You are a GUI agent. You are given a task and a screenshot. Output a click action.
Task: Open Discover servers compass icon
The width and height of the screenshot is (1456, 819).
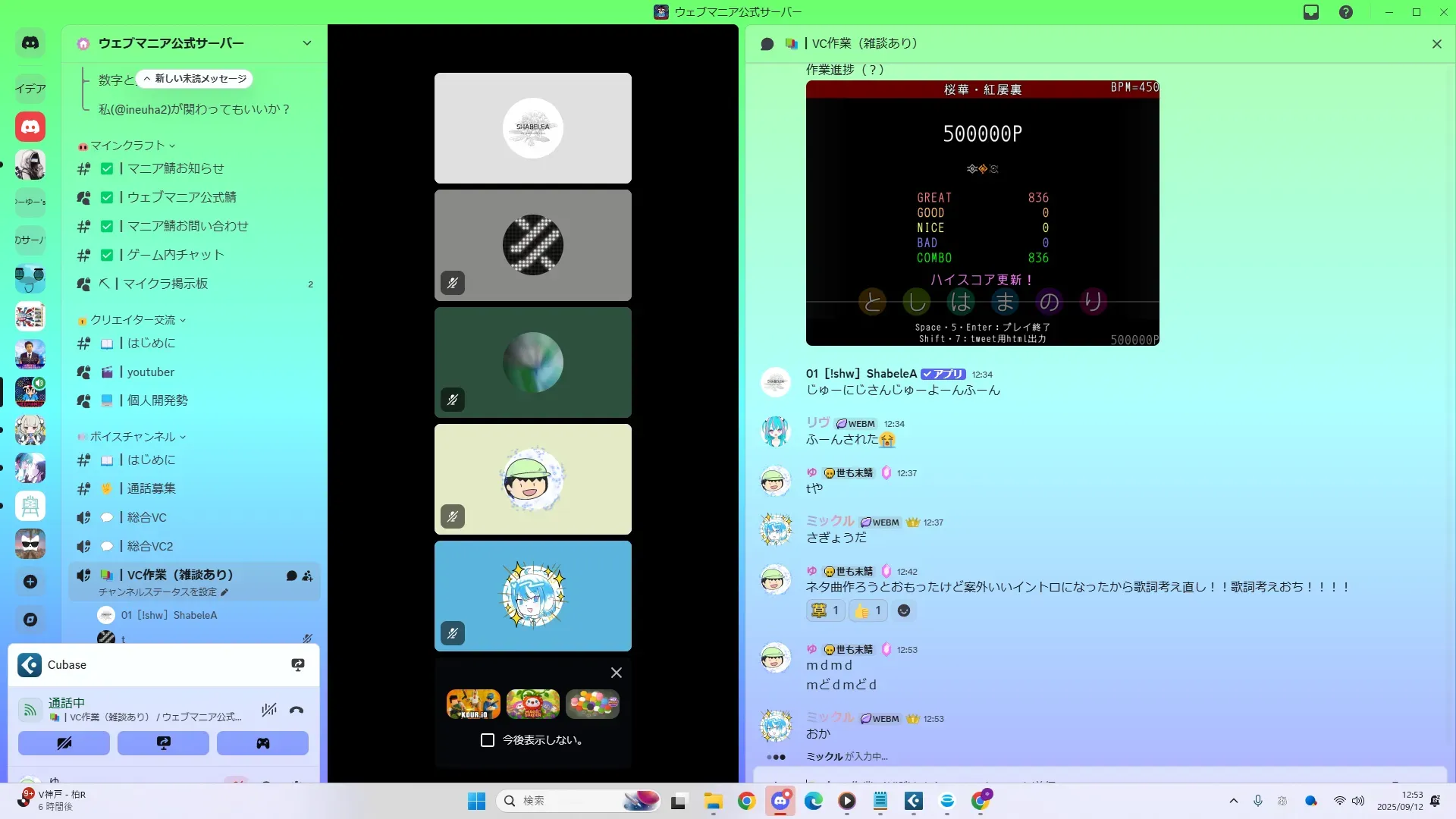click(30, 620)
